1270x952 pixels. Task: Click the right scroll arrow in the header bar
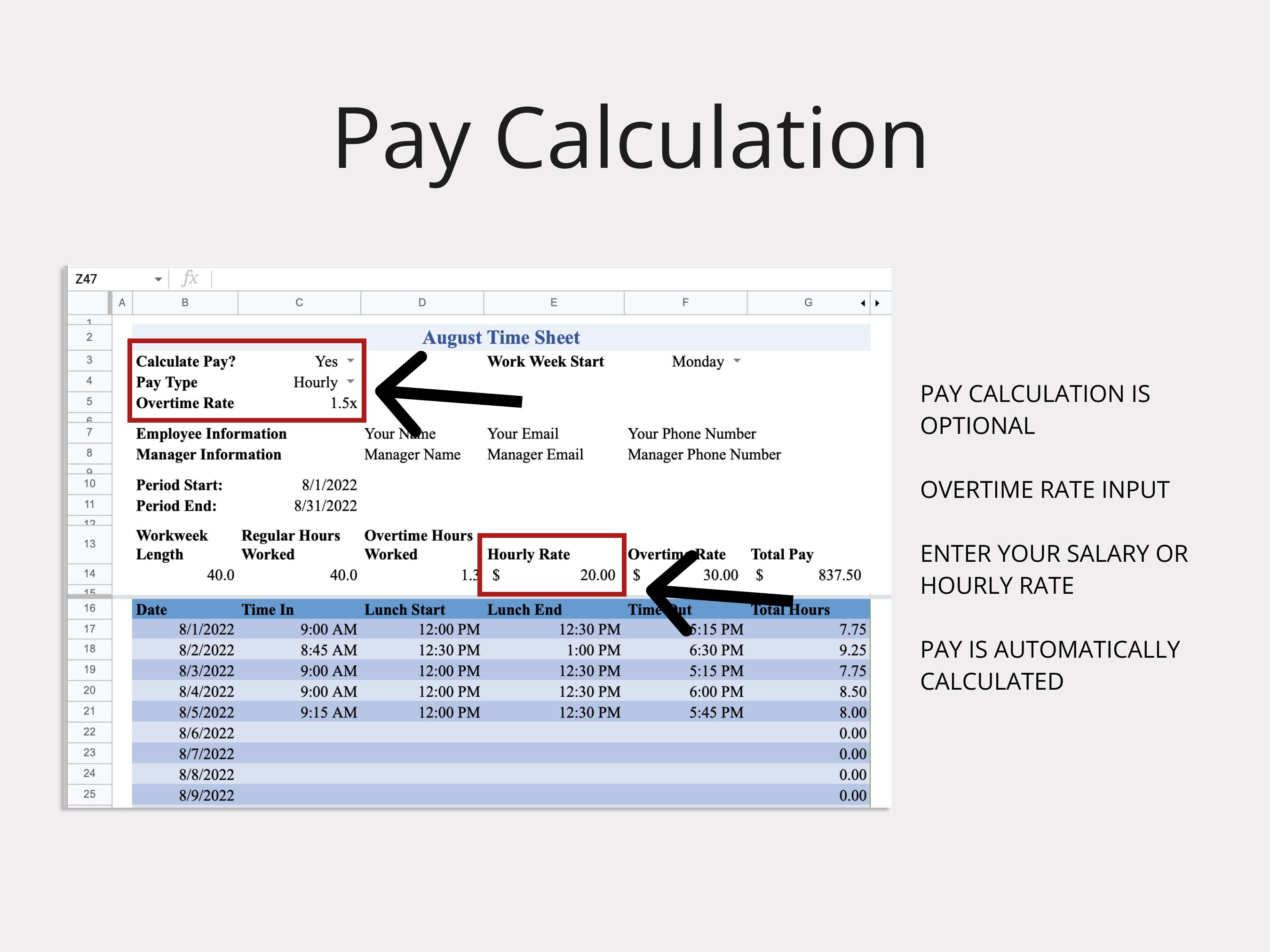[878, 303]
